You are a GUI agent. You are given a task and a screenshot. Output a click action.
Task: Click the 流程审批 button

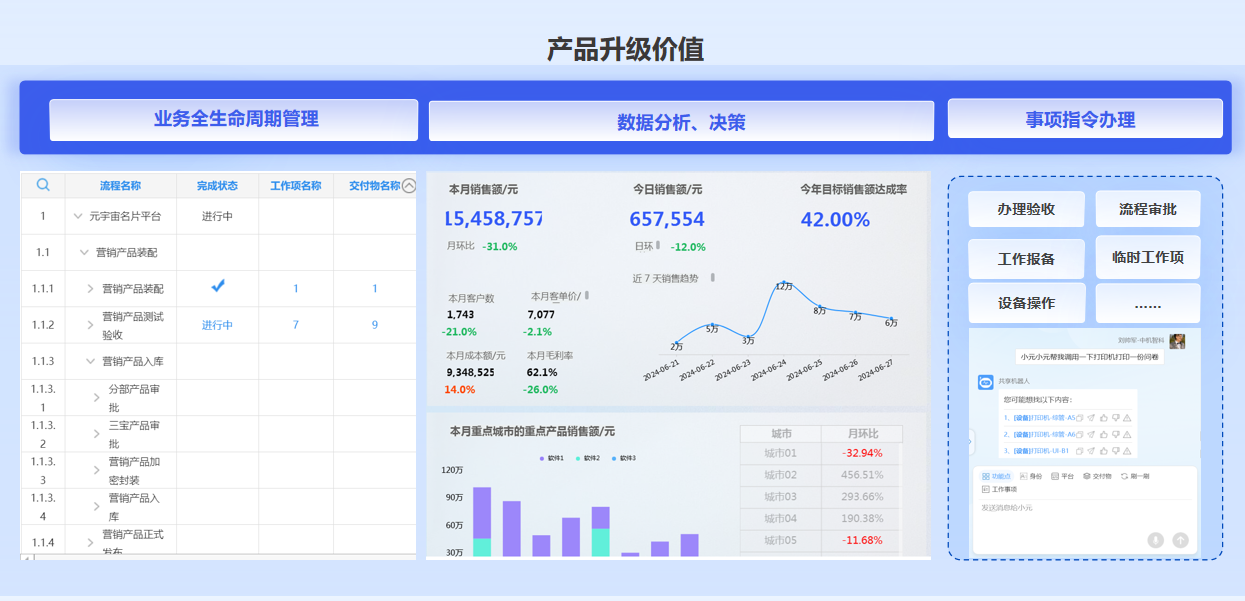tap(1147, 210)
